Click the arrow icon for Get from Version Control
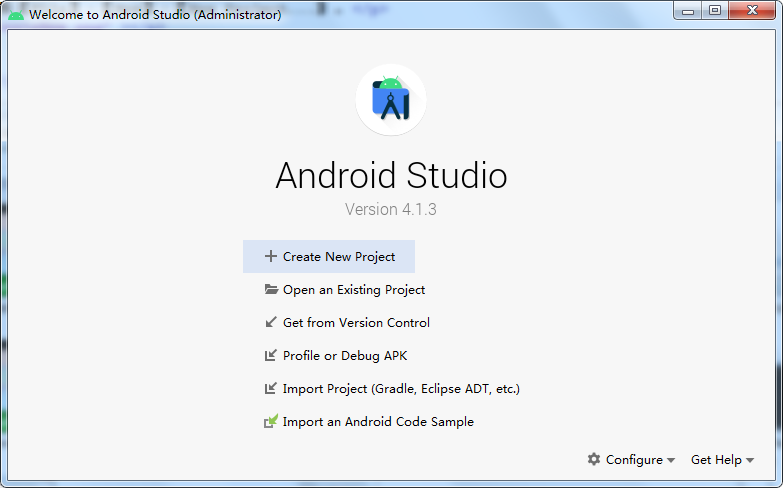The image size is (783, 488). (271, 322)
